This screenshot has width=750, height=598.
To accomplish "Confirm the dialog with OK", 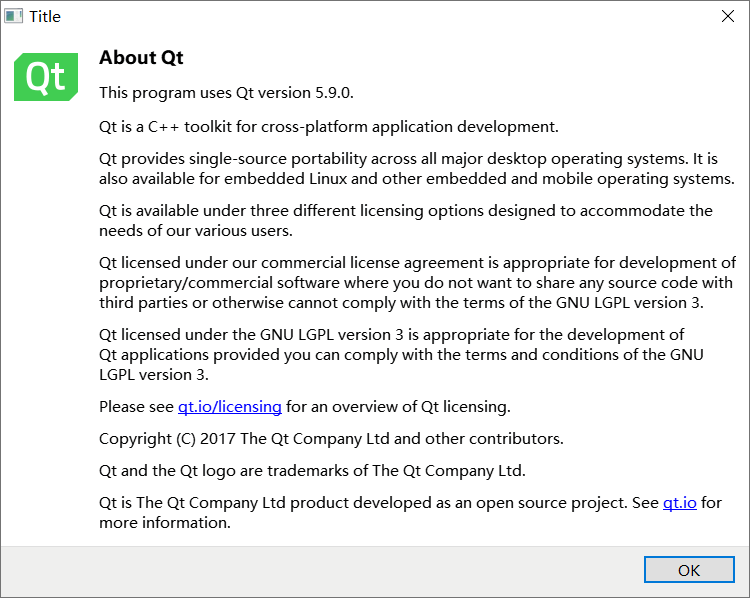I will click(x=689, y=570).
